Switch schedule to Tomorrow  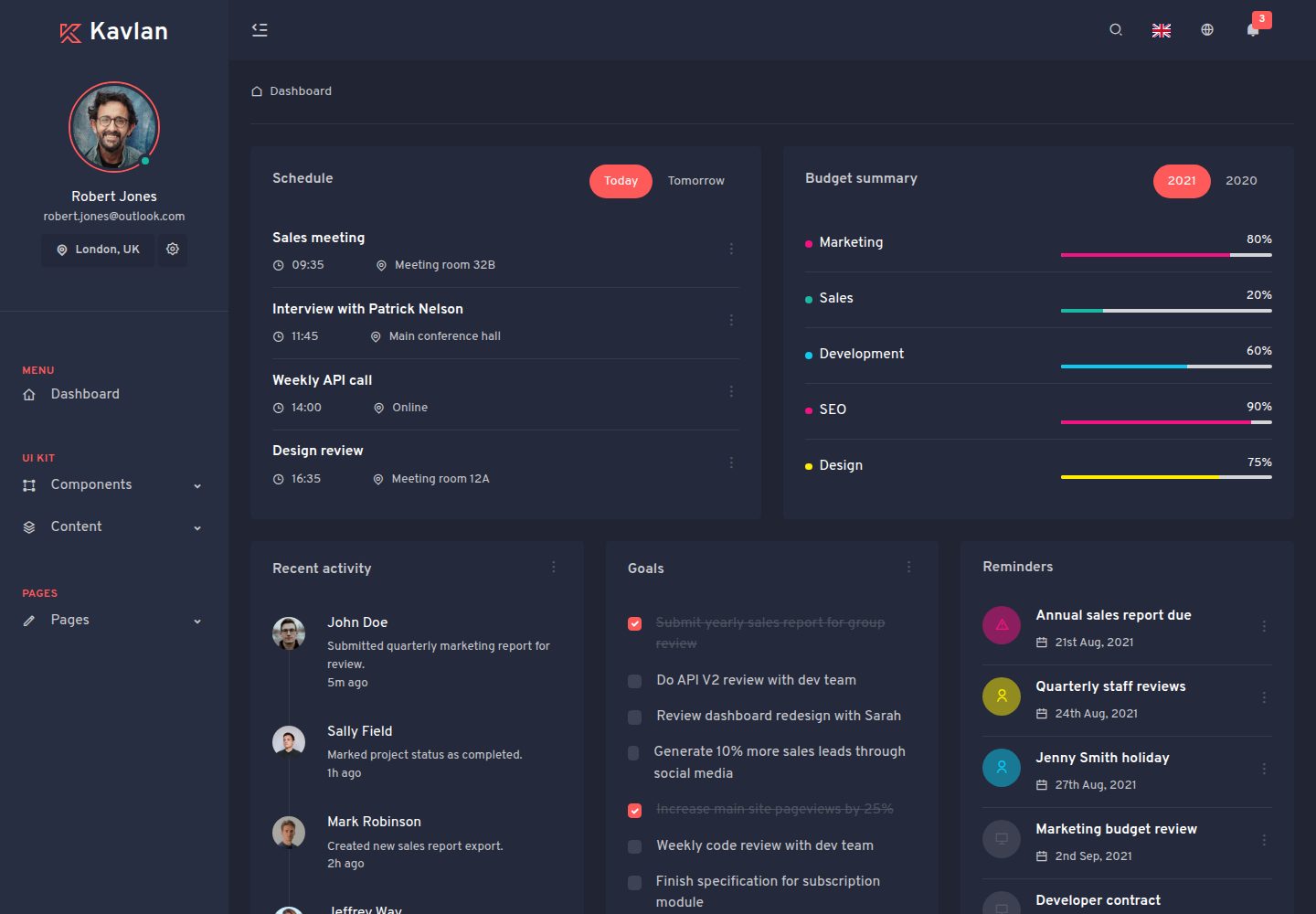pyautogui.click(x=696, y=181)
